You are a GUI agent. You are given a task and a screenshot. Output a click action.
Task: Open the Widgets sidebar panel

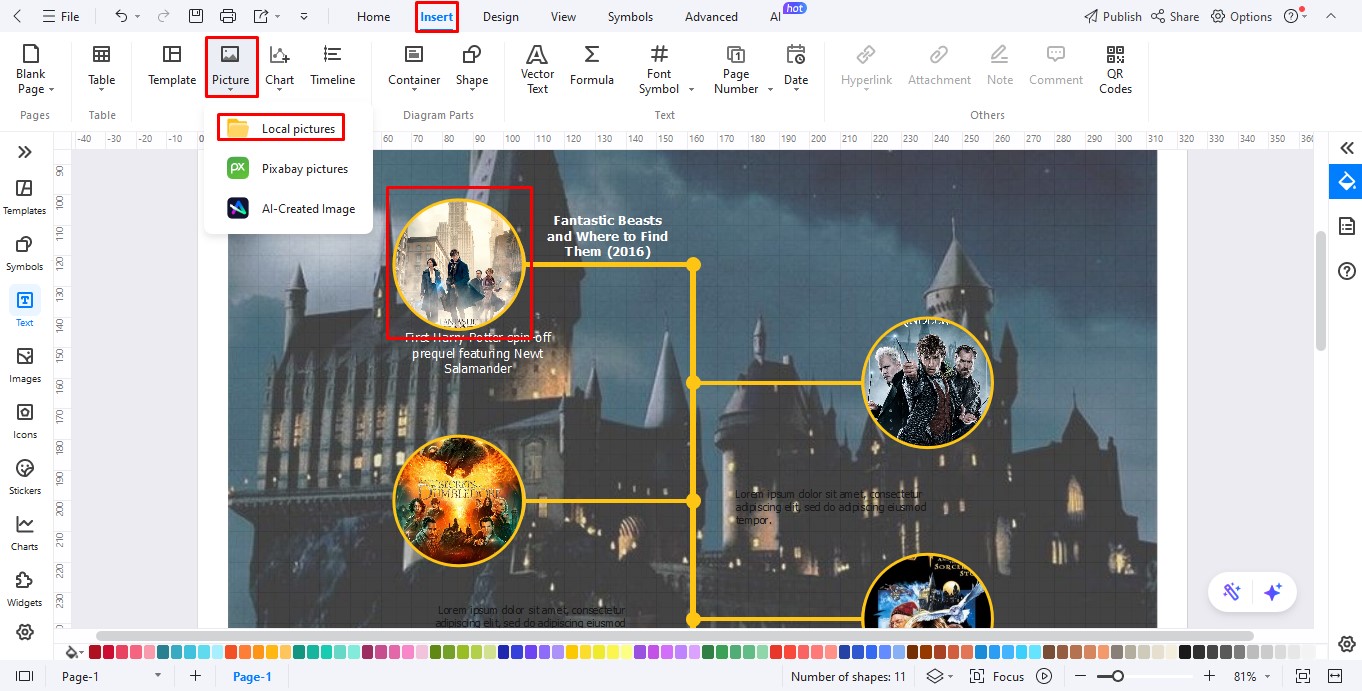pyautogui.click(x=25, y=588)
